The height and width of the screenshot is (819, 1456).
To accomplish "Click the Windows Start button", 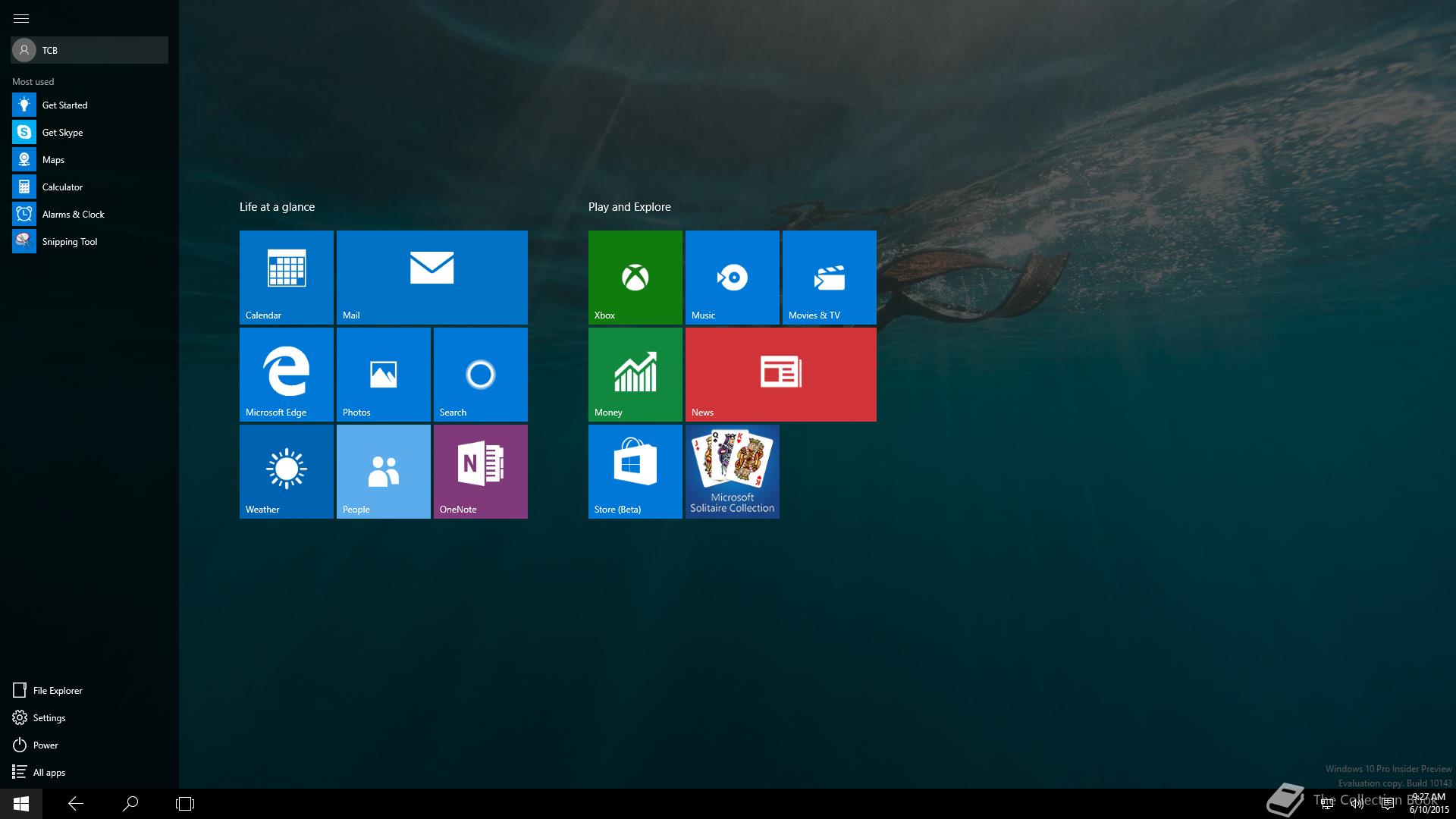I will click(21, 804).
